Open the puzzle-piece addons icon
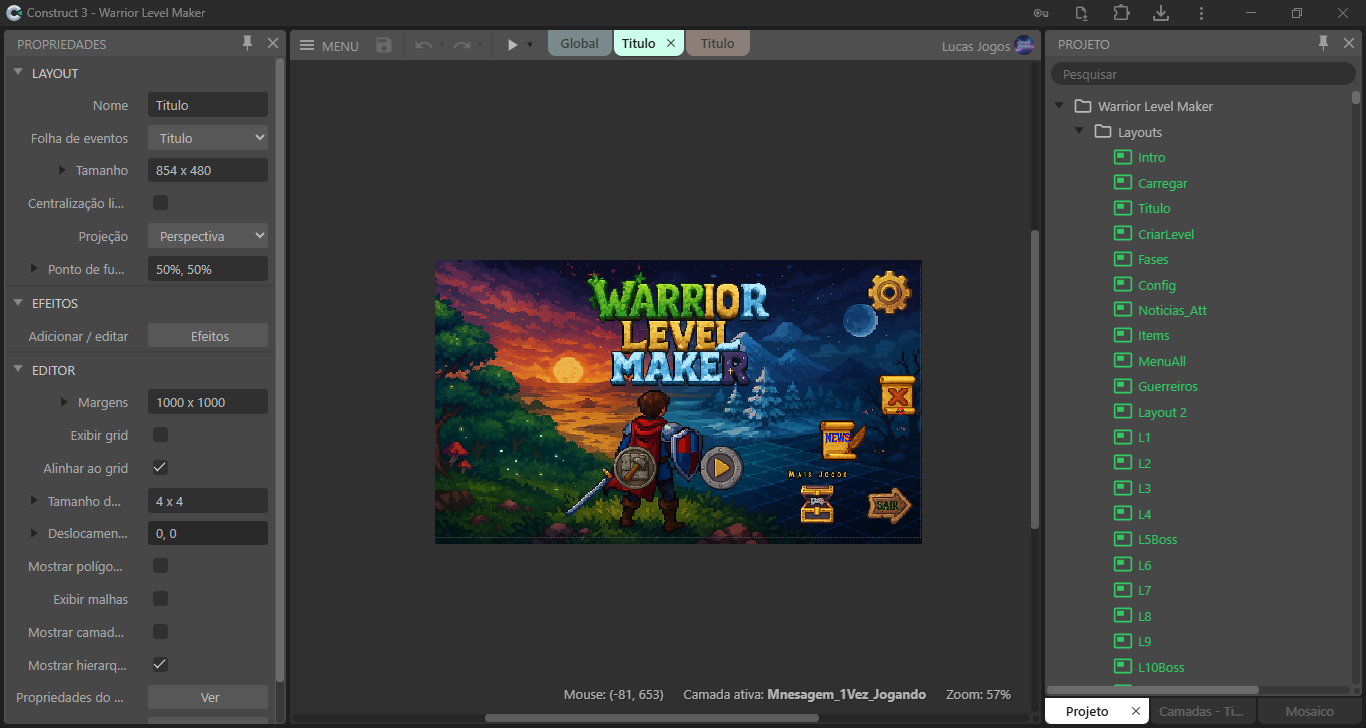The width and height of the screenshot is (1366, 728). [x=1121, y=13]
